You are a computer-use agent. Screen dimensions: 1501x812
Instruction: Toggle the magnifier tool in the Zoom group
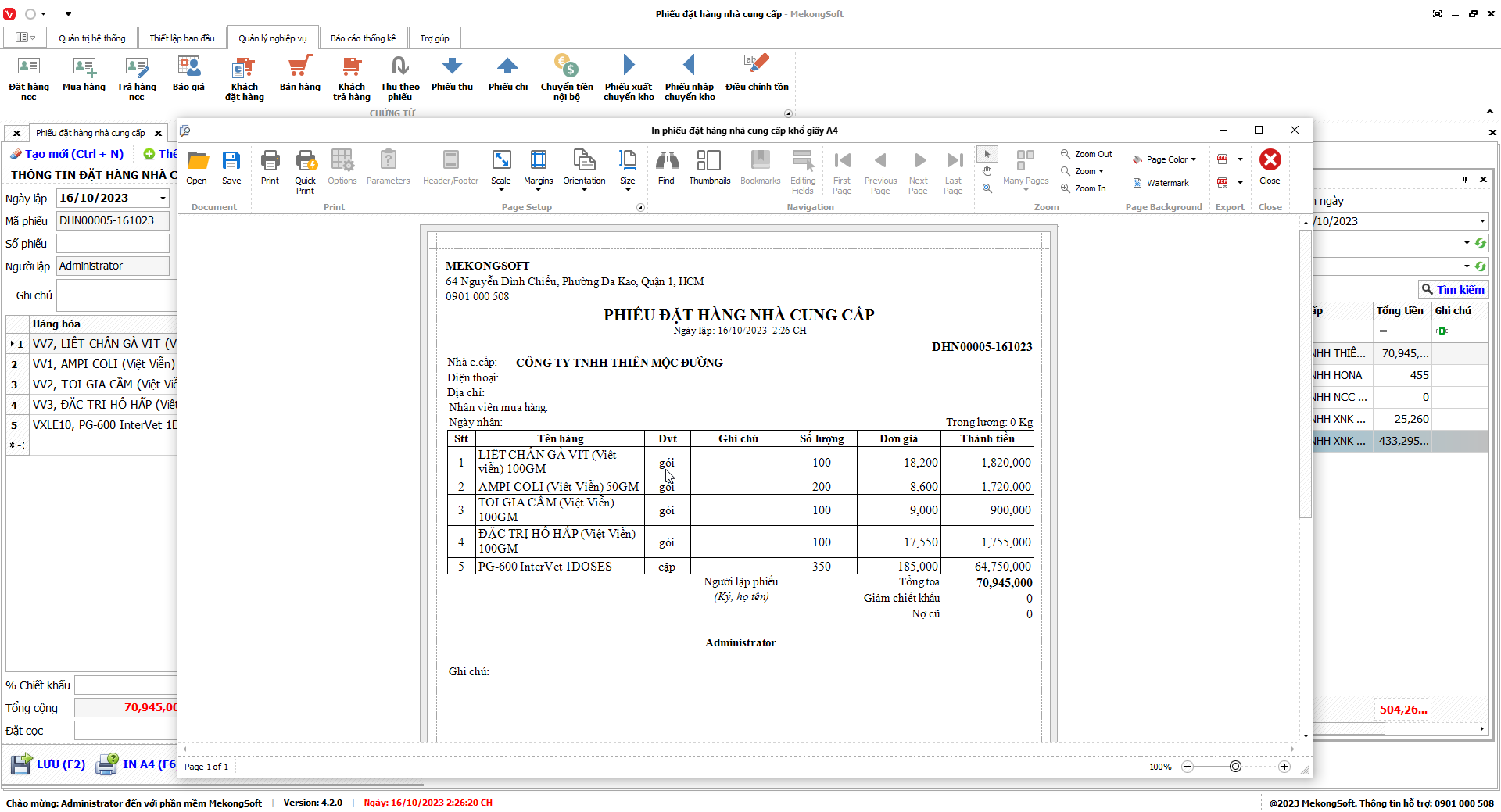[987, 188]
